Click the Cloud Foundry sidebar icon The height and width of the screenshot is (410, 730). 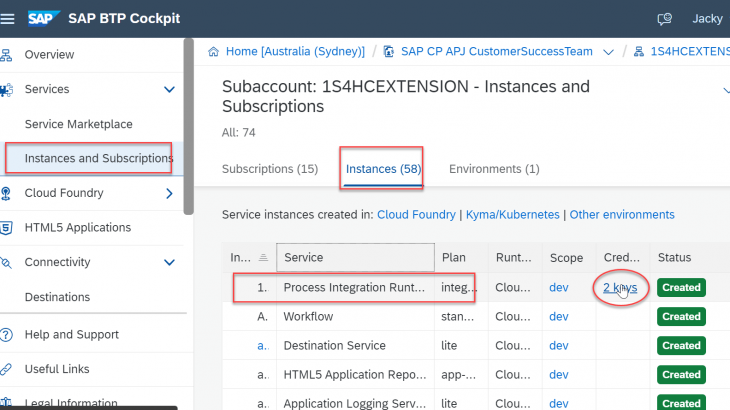(x=6, y=193)
